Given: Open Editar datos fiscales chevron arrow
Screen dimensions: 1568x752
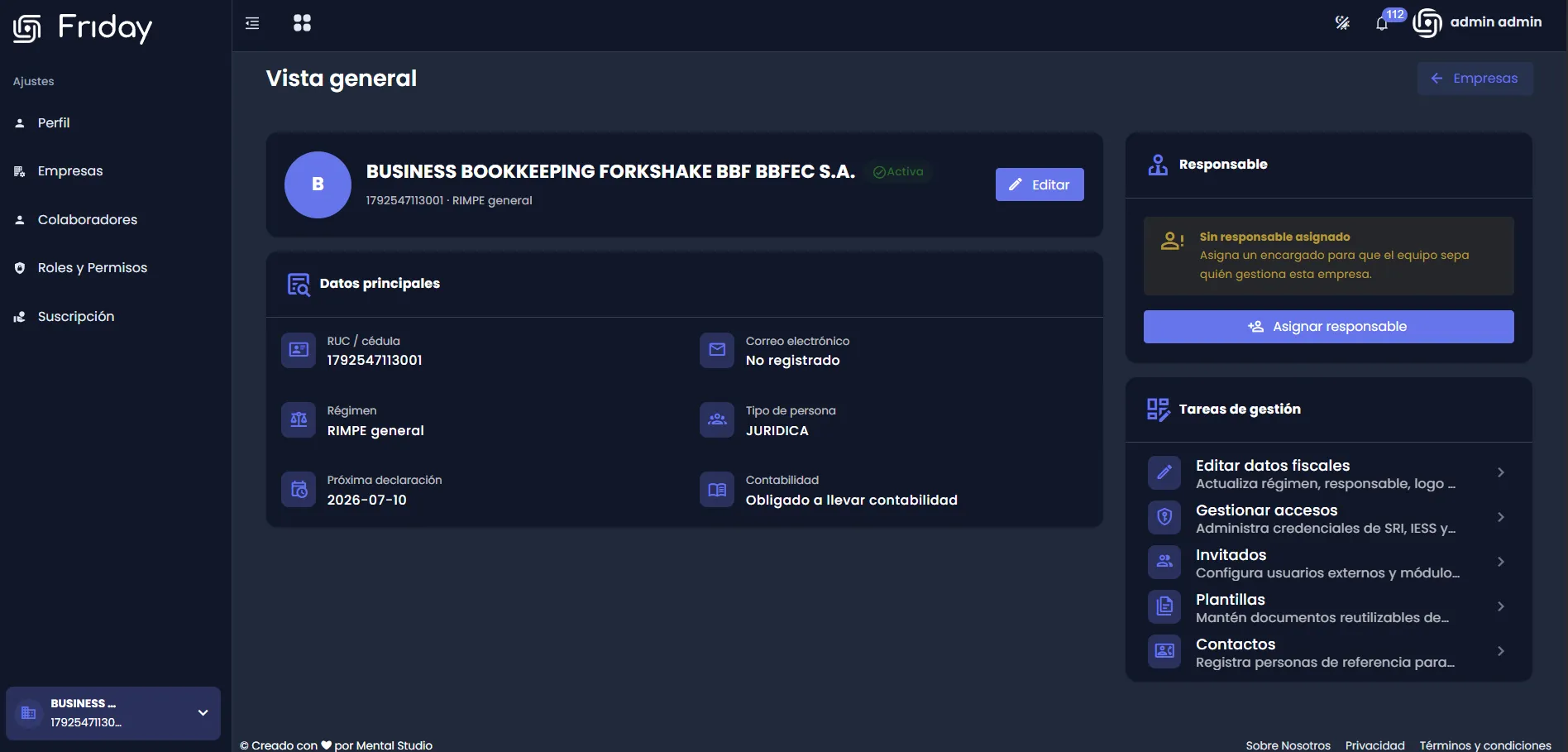Looking at the screenshot, I should click(x=1500, y=472).
